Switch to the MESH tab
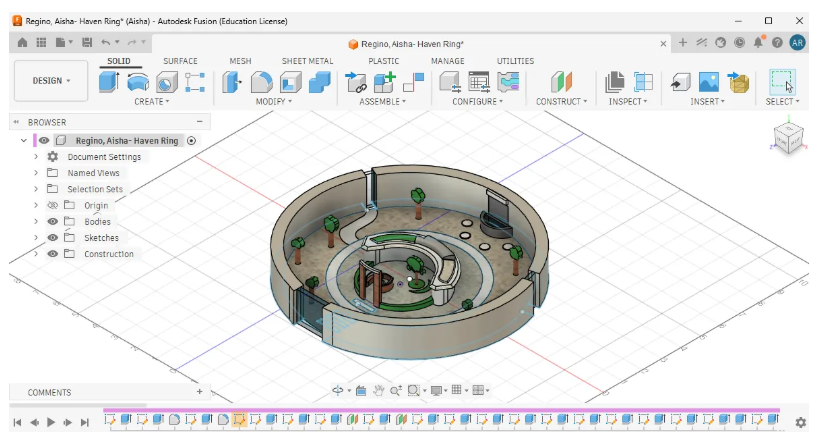Image resolution: width=818 pixels, height=437 pixels. click(240, 61)
